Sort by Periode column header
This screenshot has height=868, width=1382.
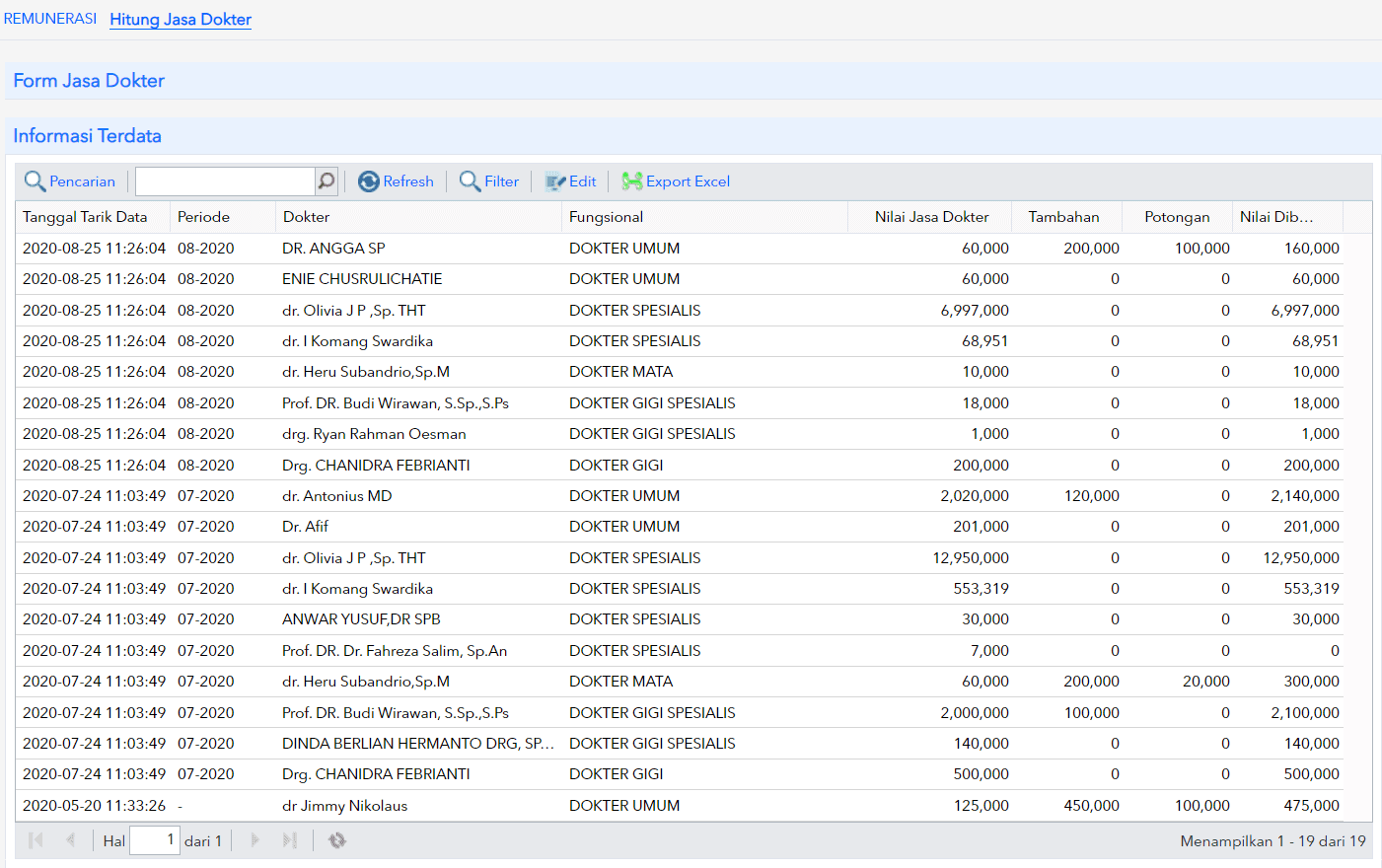tap(223, 217)
